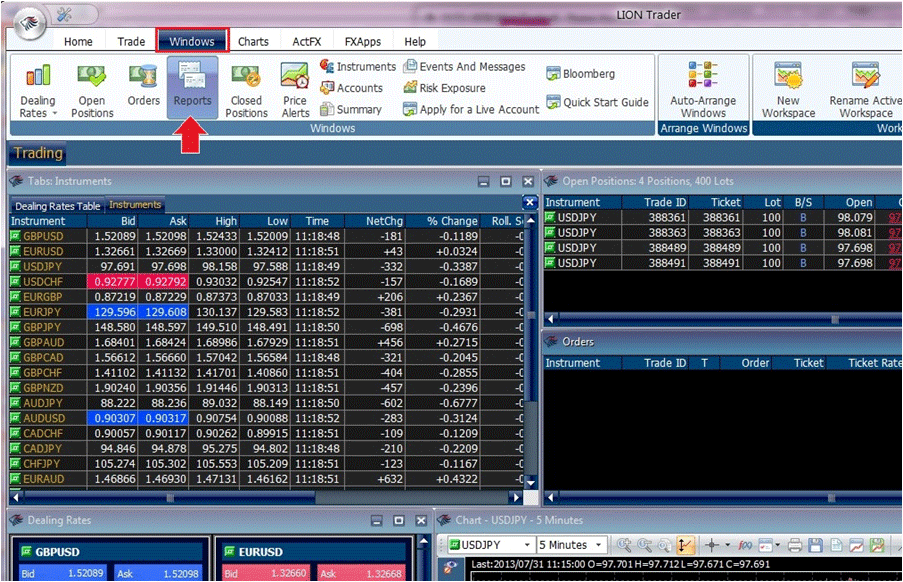Select the GBPNZD instrument row
Screen dimensions: 903x582
tap(267, 388)
